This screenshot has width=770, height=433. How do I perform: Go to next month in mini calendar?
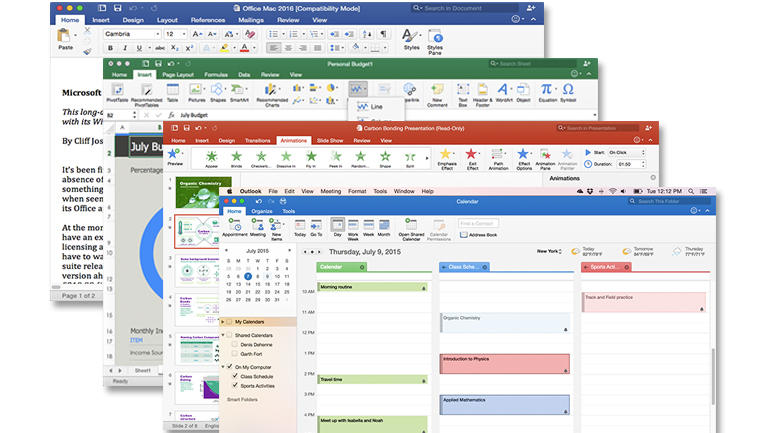[289, 250]
